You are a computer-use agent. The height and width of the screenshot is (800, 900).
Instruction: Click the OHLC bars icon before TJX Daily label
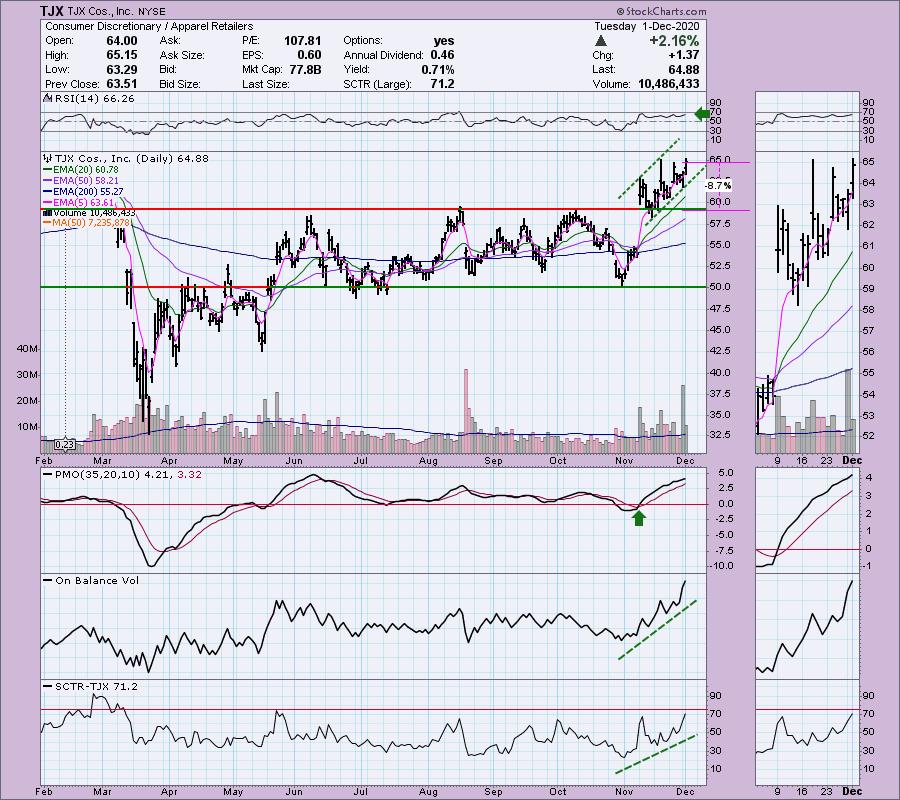(48, 158)
